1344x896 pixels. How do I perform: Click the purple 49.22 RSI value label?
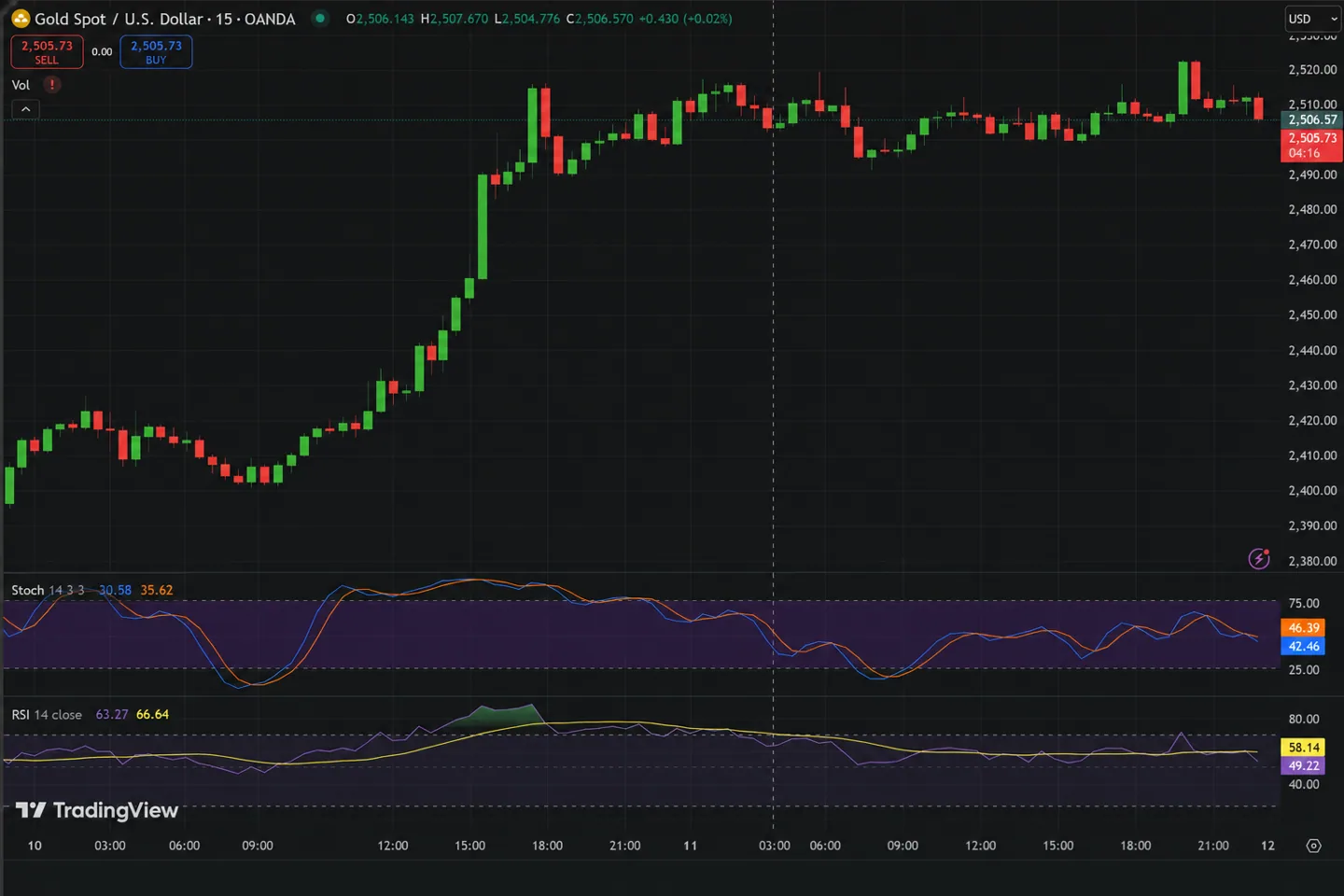(1304, 765)
